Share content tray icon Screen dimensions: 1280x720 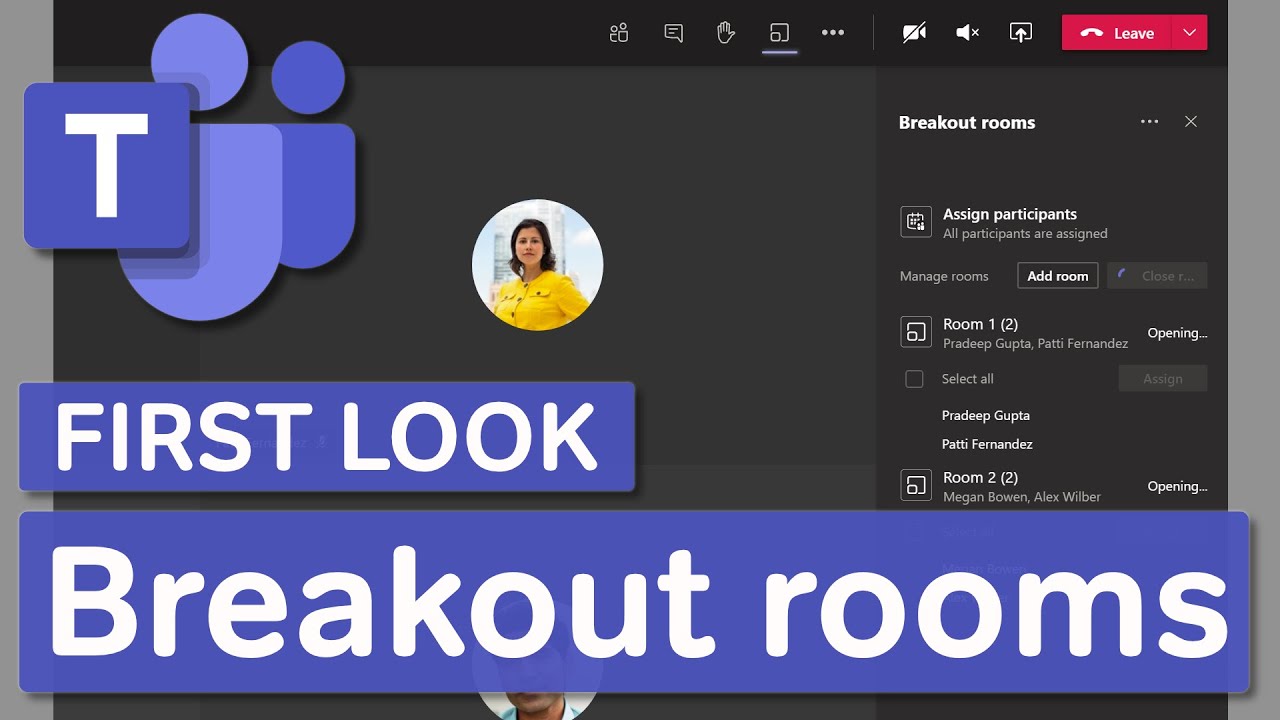[1020, 33]
